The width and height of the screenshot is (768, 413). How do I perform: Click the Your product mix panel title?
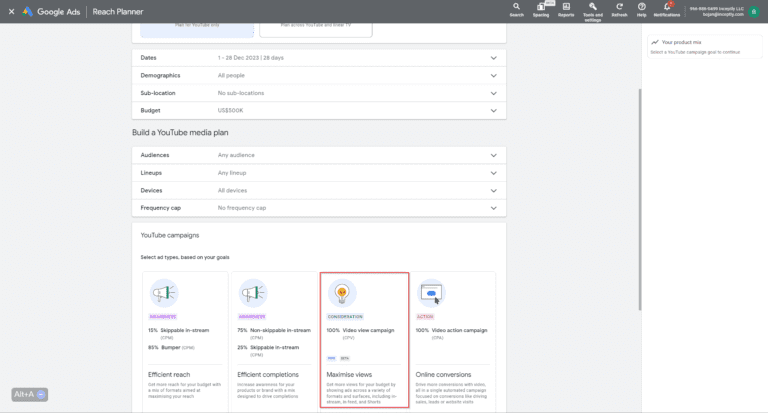tap(681, 42)
